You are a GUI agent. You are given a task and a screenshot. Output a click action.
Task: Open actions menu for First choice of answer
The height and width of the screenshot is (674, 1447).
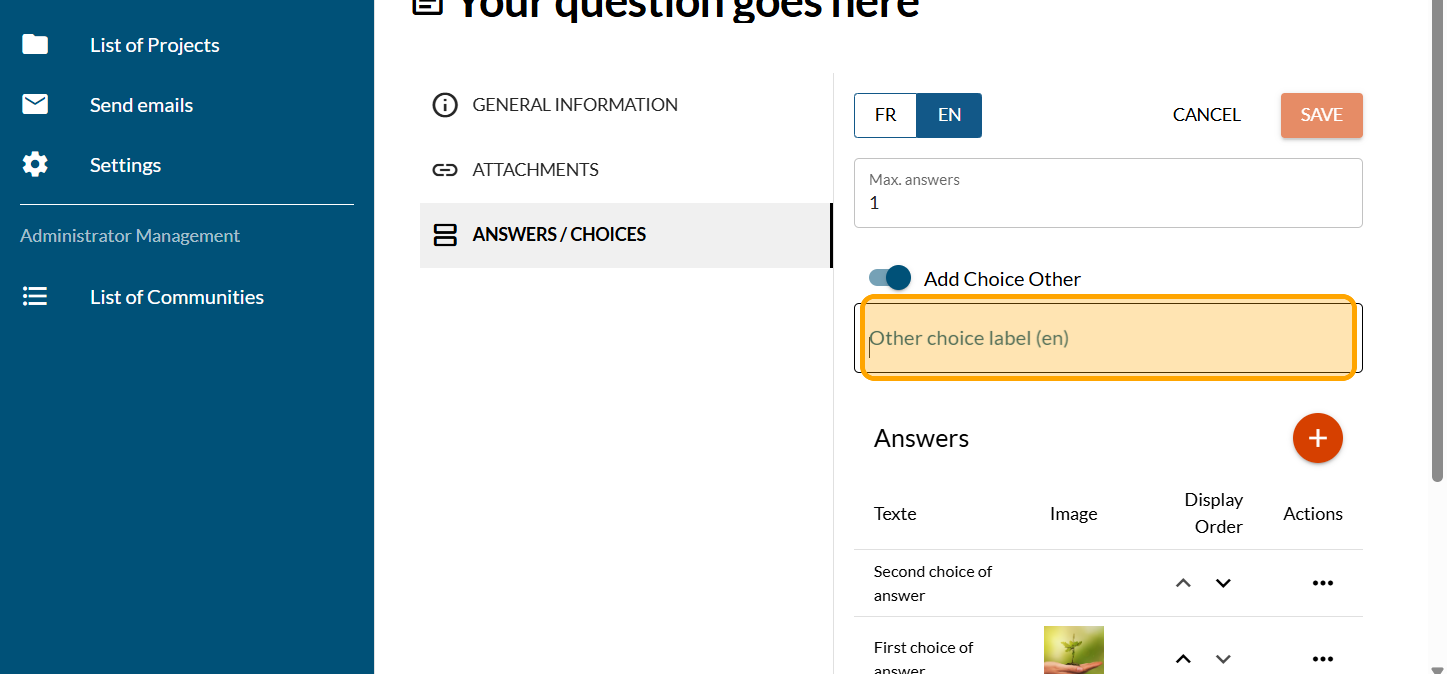click(1322, 659)
